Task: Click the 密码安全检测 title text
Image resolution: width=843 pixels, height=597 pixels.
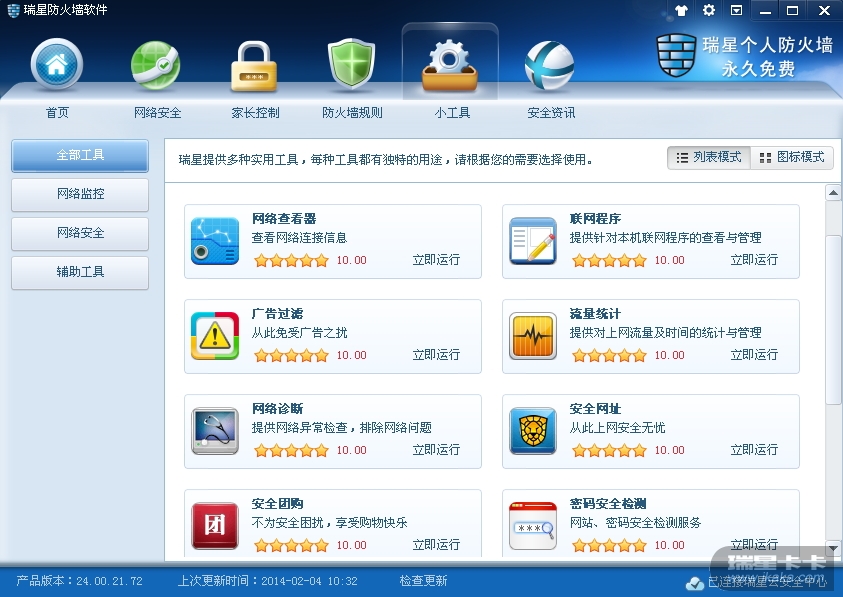Action: tap(608, 504)
